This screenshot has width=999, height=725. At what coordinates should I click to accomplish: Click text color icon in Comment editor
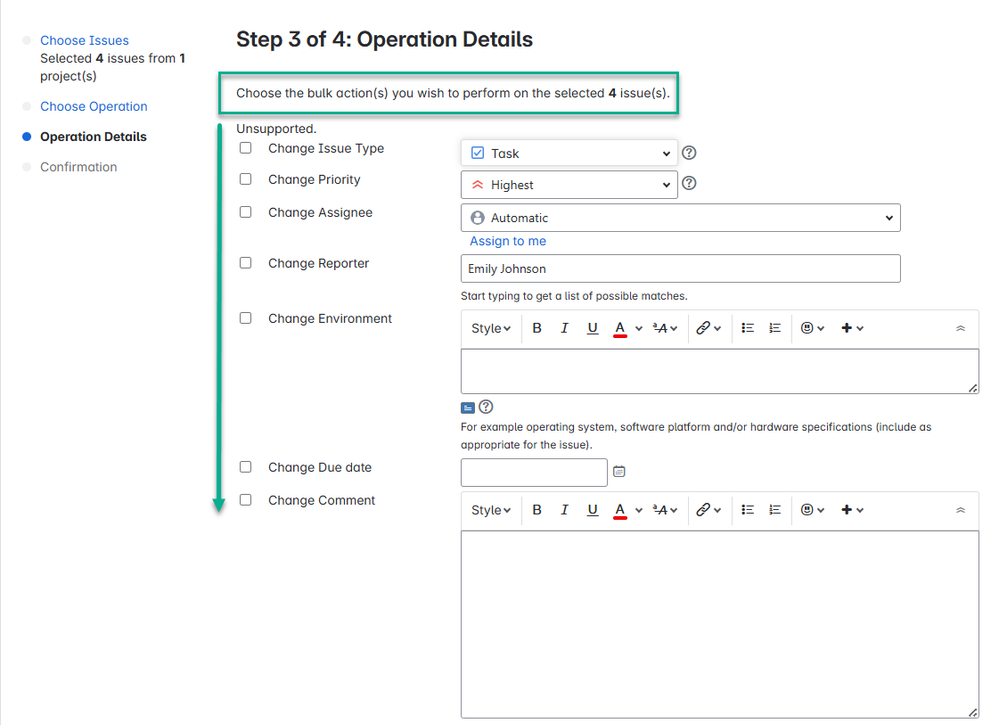point(620,510)
